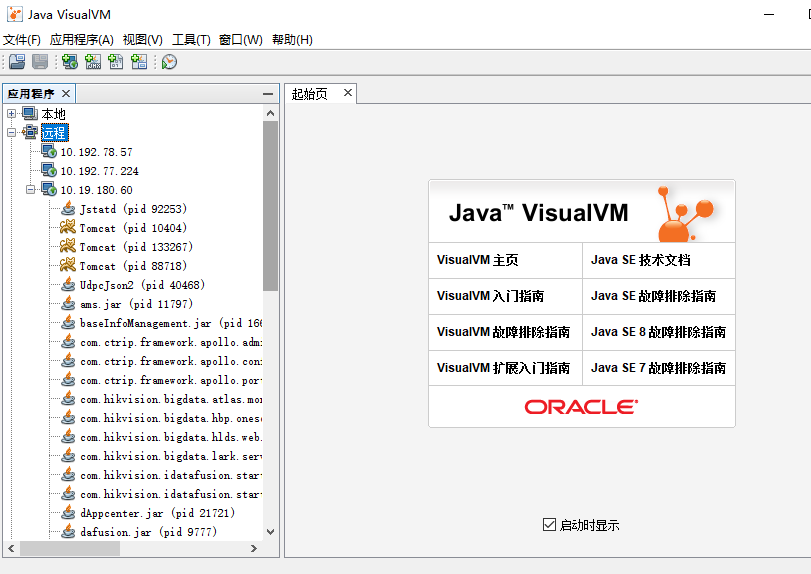Viewport: 811px width, 574px height.
Task: Click the Java icon beside Jstatd (pid 92253)
Action: click(x=68, y=208)
